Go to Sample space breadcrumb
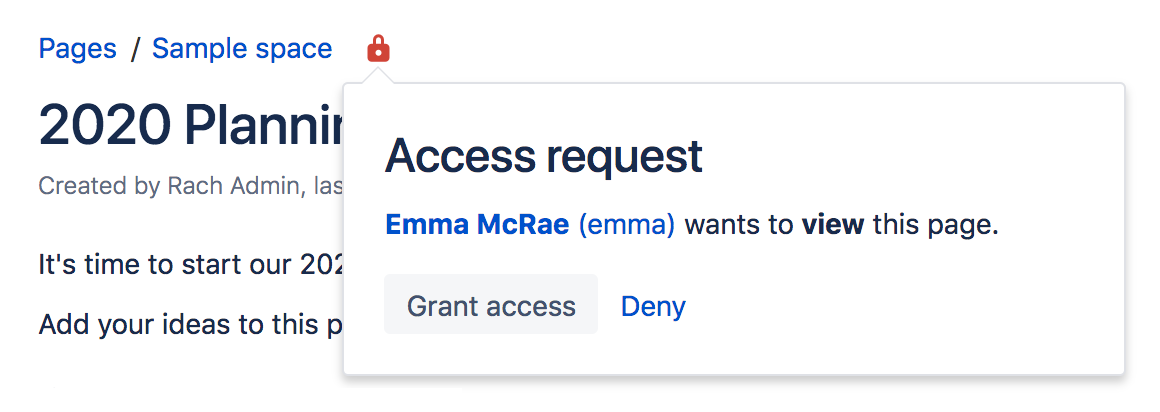This screenshot has width=1160, height=412. pyautogui.click(x=242, y=48)
